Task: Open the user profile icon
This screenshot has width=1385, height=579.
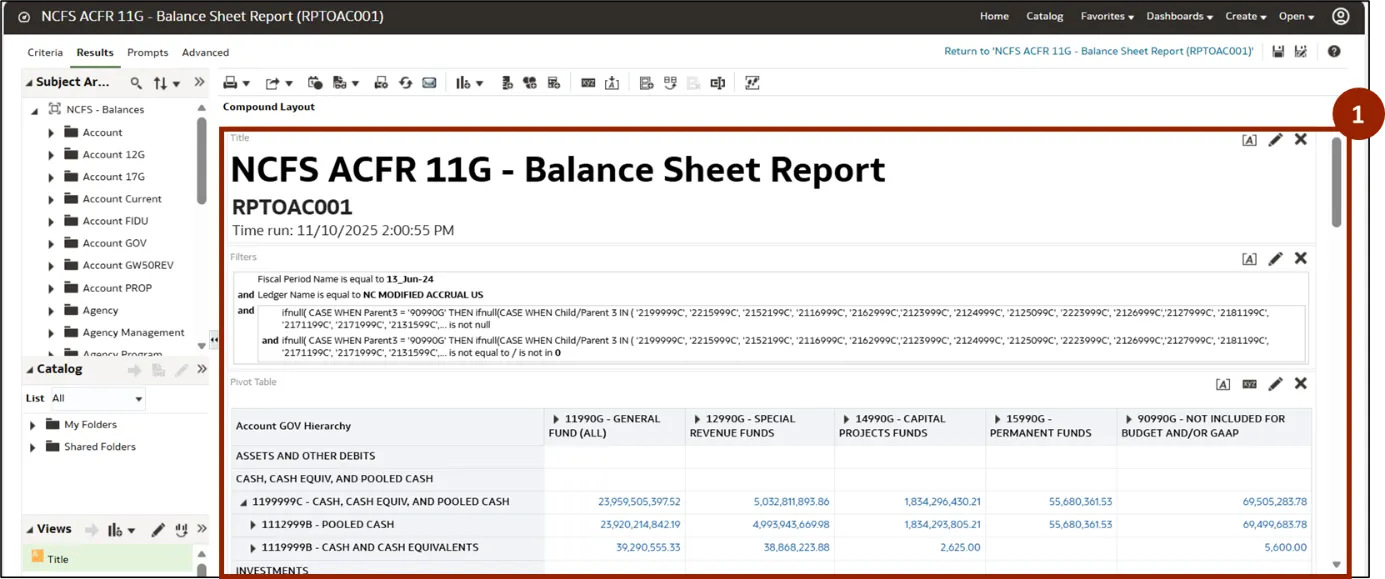Action: pyautogui.click(x=1341, y=16)
